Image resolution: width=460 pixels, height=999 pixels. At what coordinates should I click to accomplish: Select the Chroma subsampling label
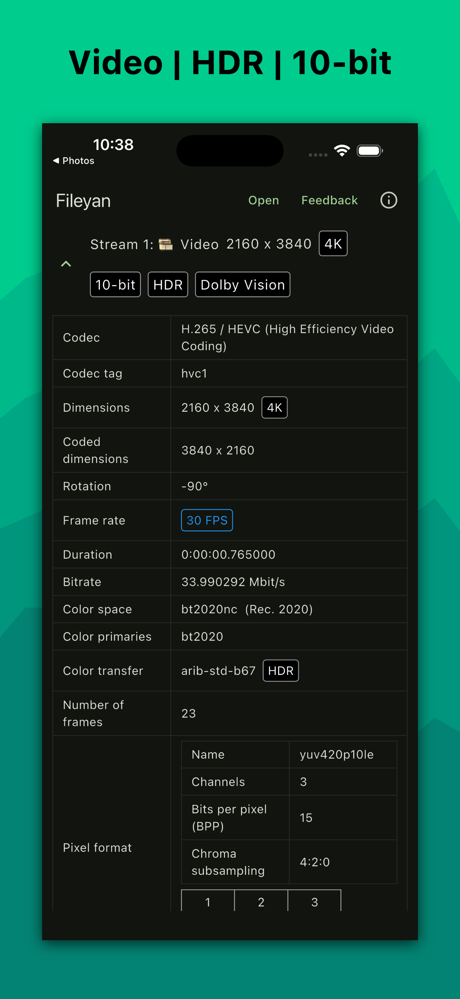(x=227, y=862)
